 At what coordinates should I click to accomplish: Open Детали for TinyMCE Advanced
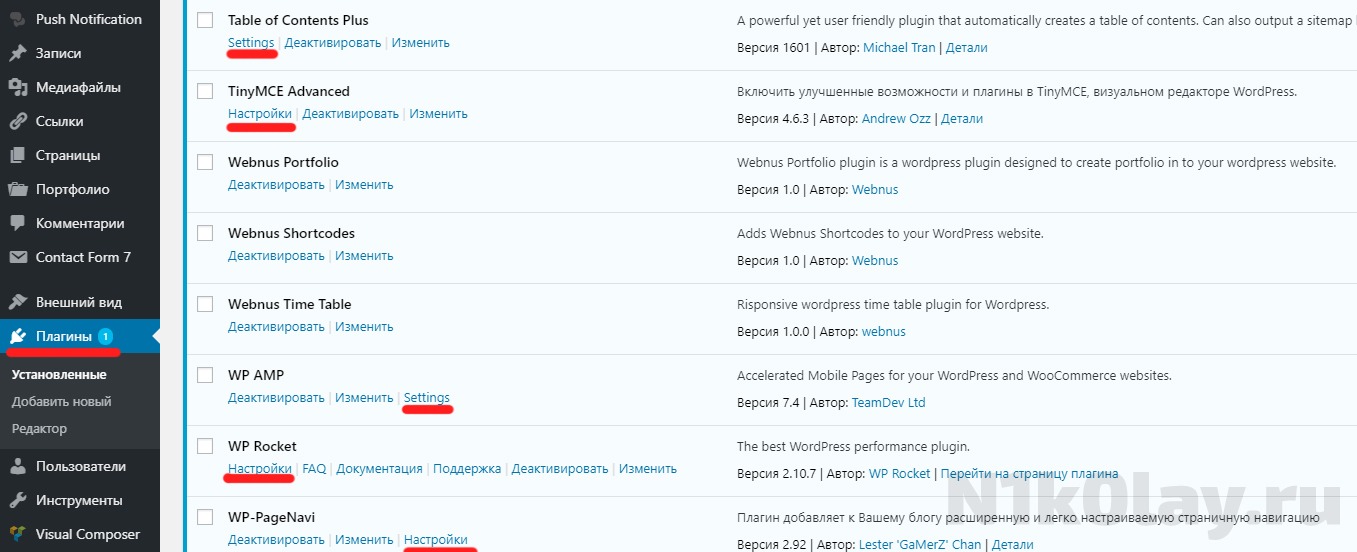pos(962,119)
